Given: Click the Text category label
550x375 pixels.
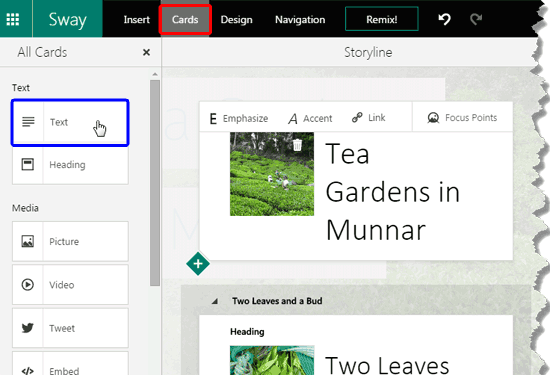Looking at the screenshot, I should pos(21,88).
